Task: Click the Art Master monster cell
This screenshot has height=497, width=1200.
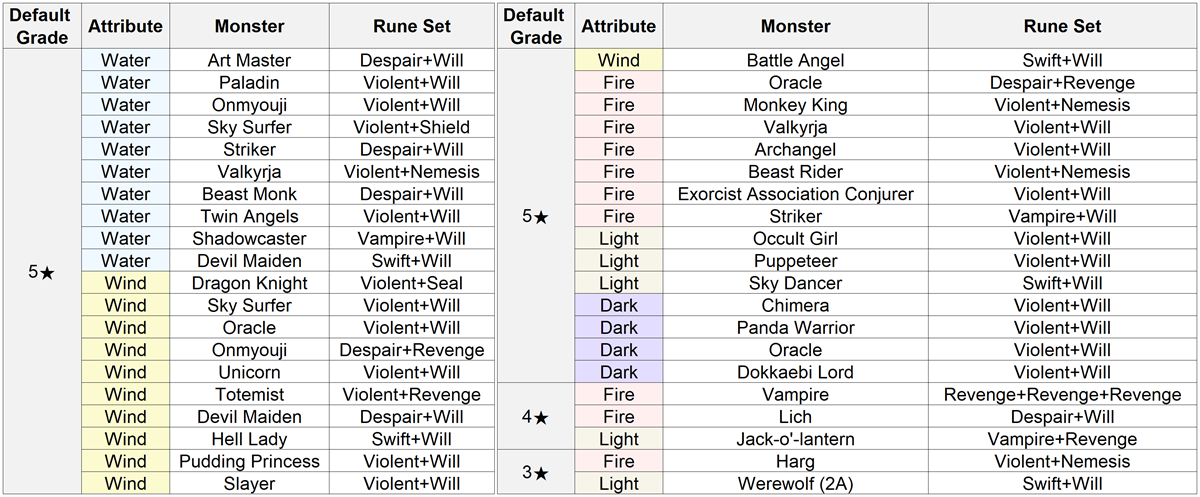Action: pos(249,61)
